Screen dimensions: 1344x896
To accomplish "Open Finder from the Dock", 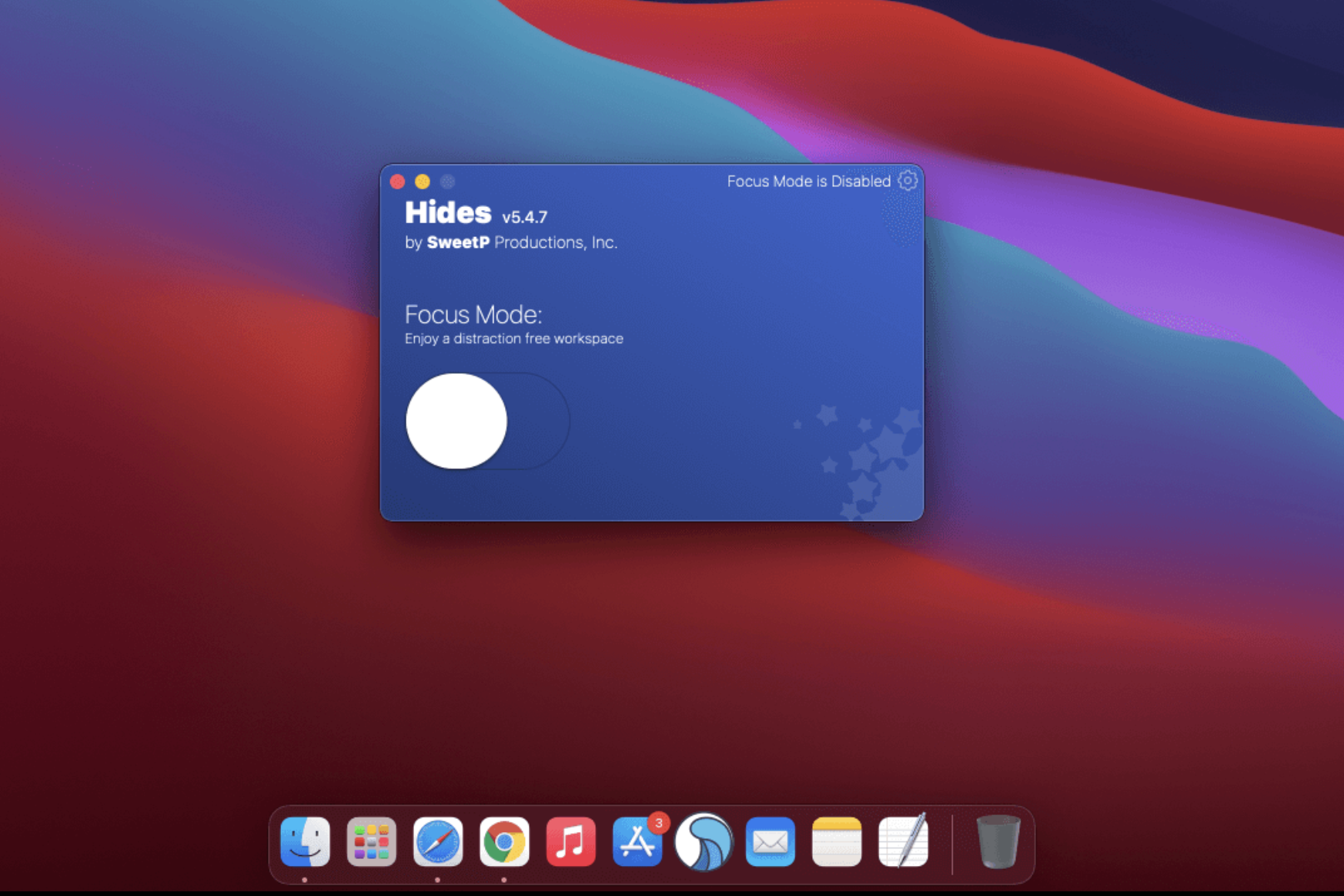I will [x=305, y=841].
